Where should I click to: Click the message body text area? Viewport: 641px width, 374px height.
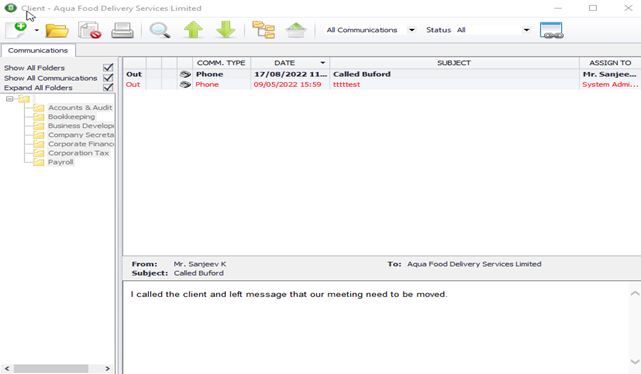tap(376, 327)
